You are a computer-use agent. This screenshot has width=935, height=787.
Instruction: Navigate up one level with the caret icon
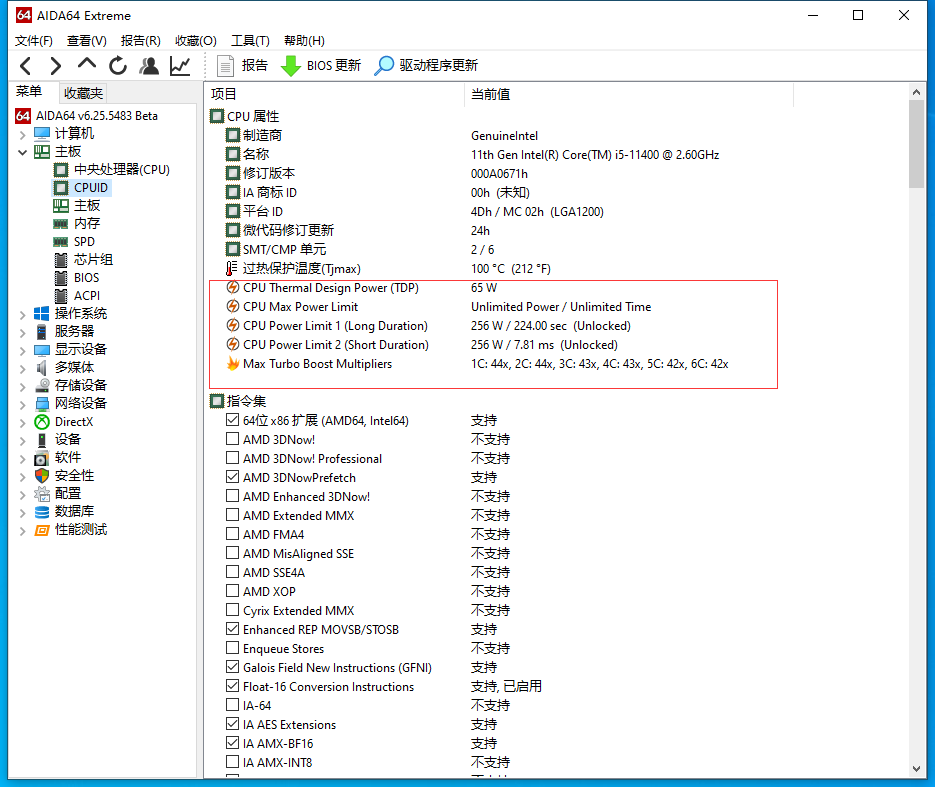[86, 64]
